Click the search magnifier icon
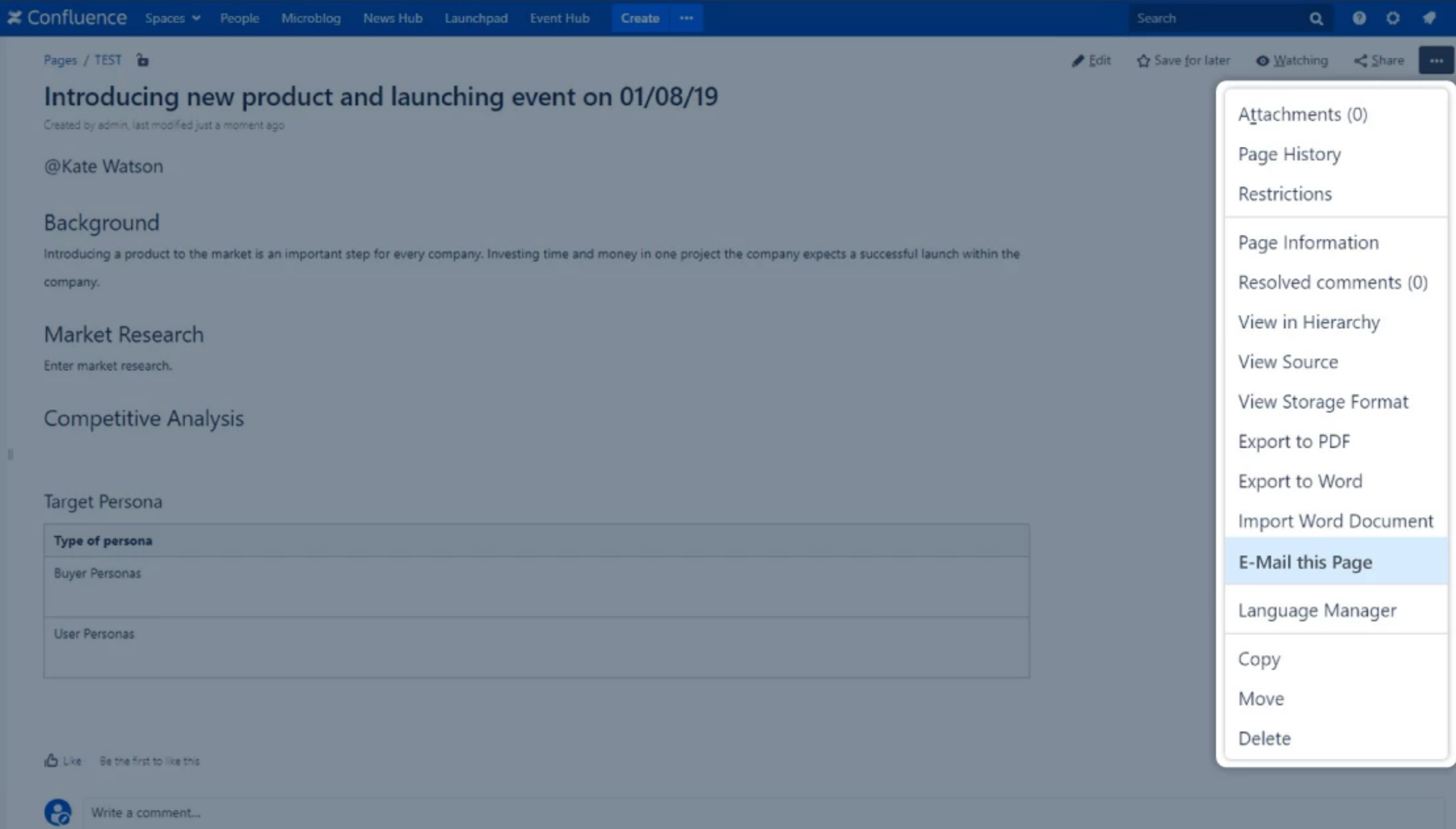Viewport: 1456px width, 829px height. (x=1315, y=19)
